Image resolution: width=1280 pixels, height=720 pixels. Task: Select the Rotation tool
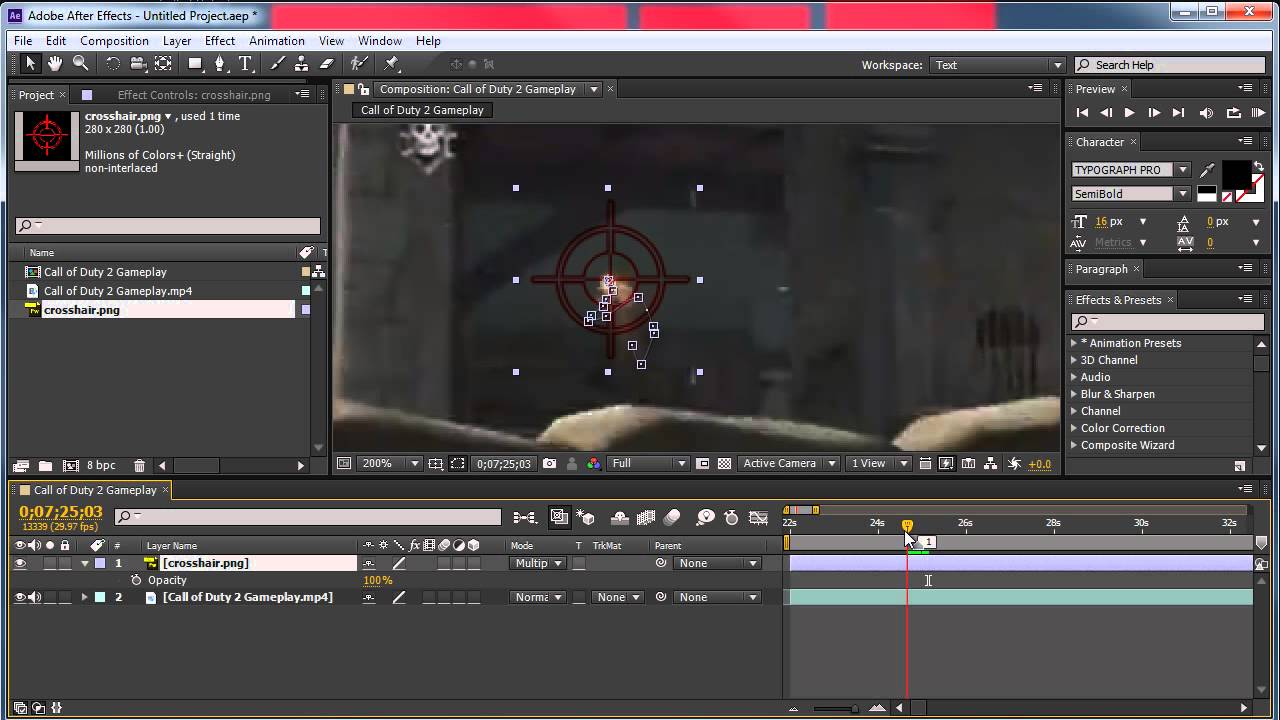[112, 63]
